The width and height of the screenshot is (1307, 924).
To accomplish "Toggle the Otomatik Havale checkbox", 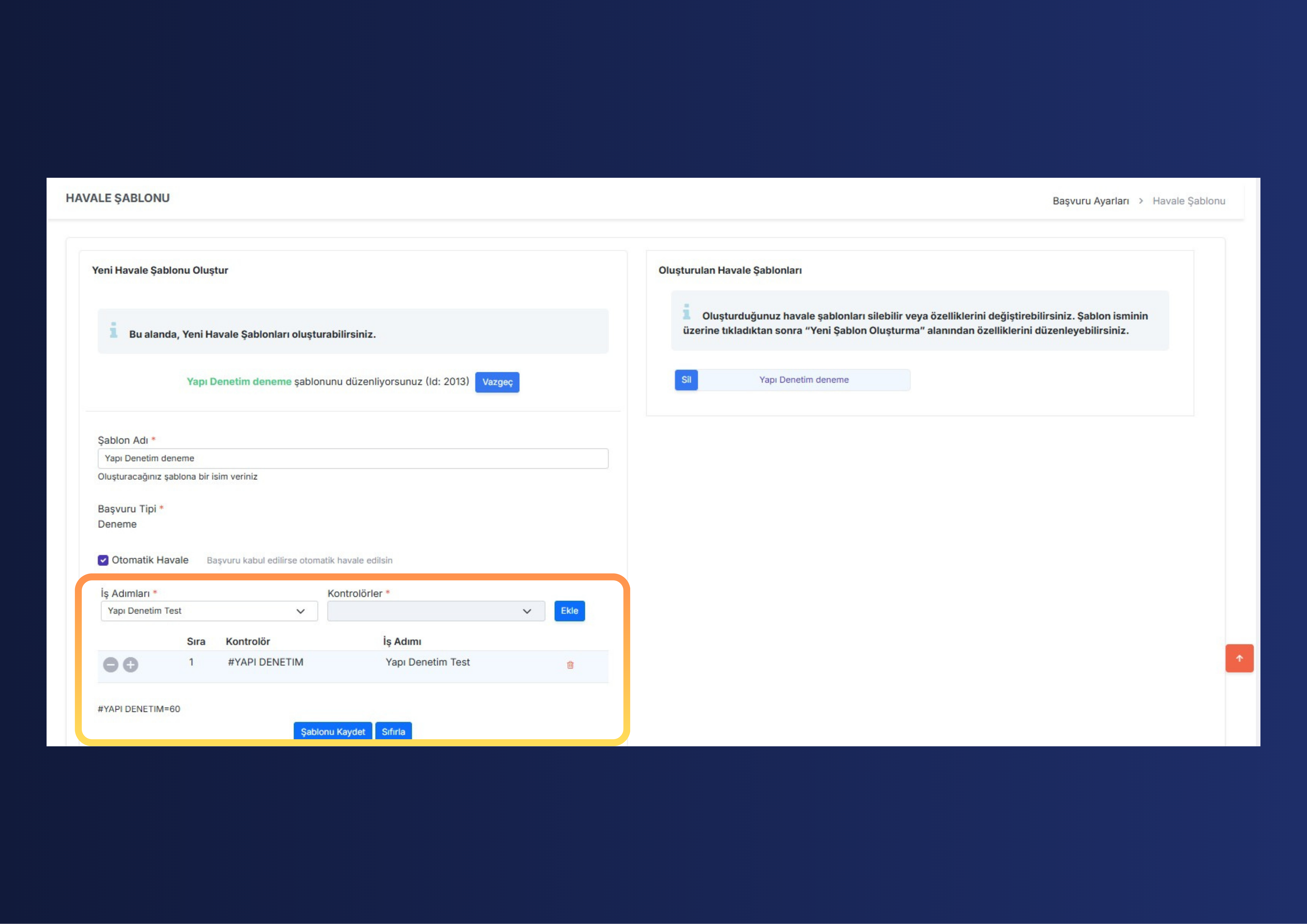I will [103, 560].
